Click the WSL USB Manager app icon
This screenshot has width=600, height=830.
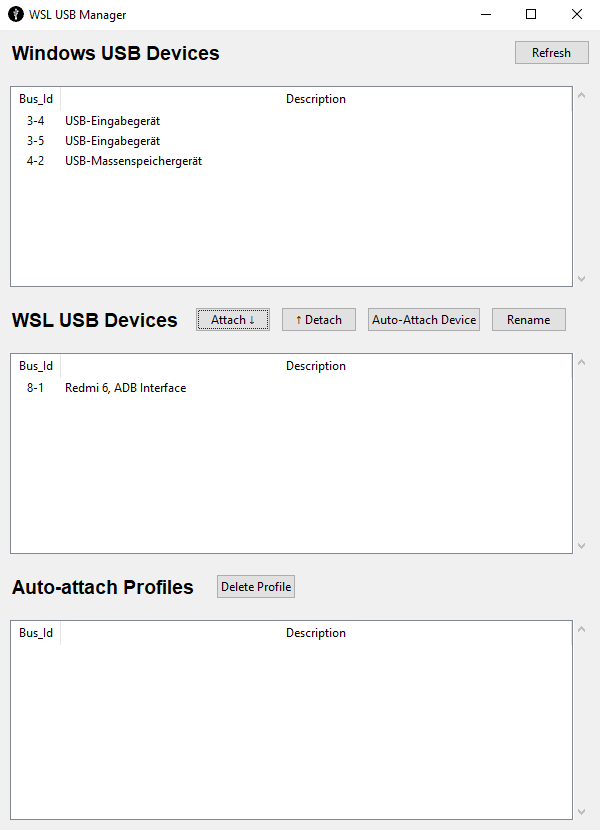point(16,14)
